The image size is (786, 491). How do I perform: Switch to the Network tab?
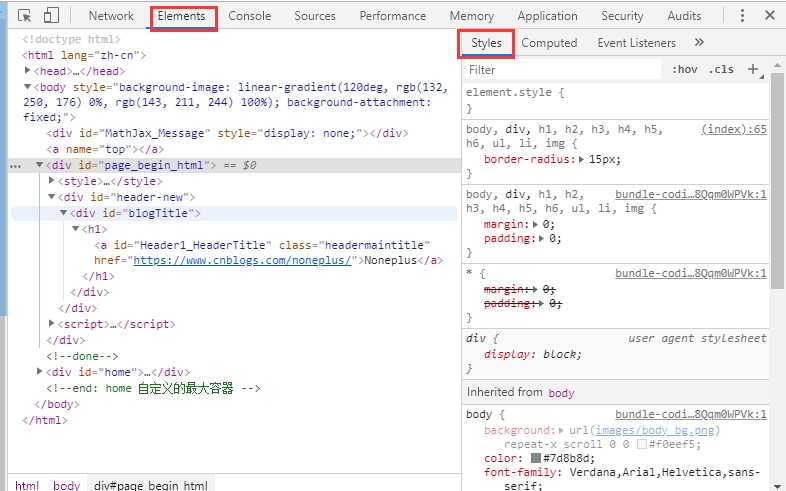tap(111, 16)
